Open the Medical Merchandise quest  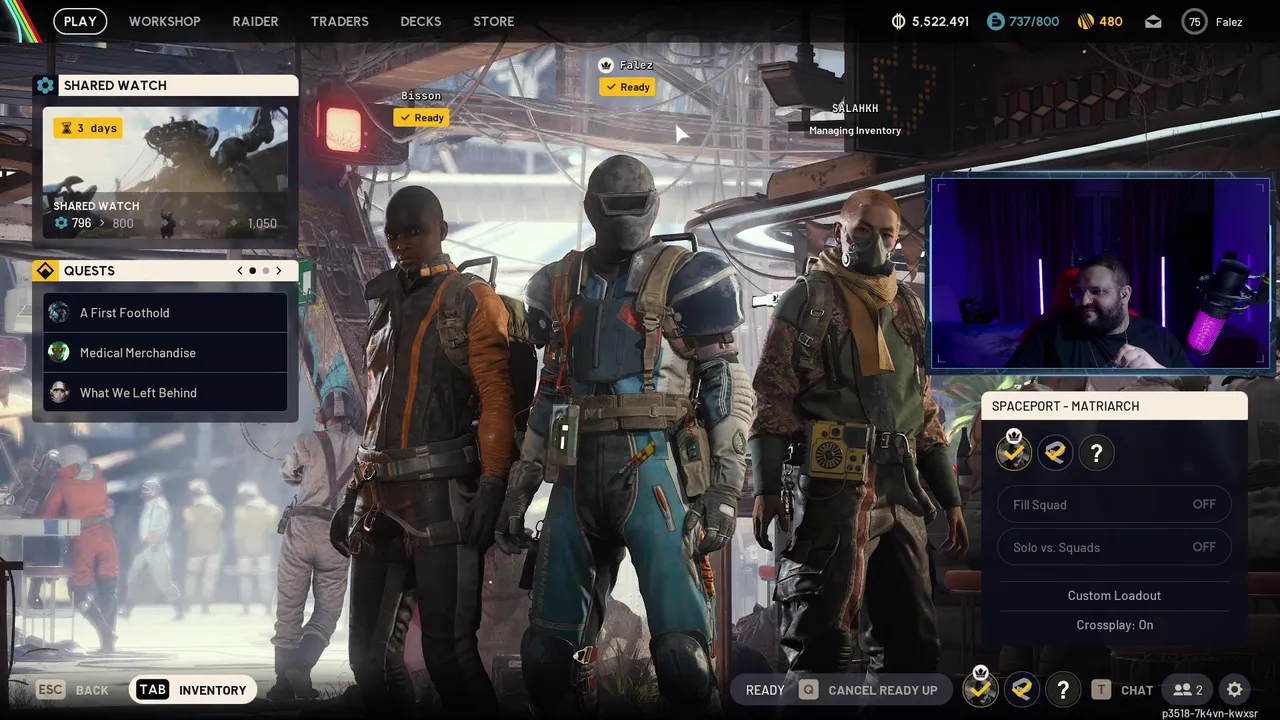coord(166,352)
